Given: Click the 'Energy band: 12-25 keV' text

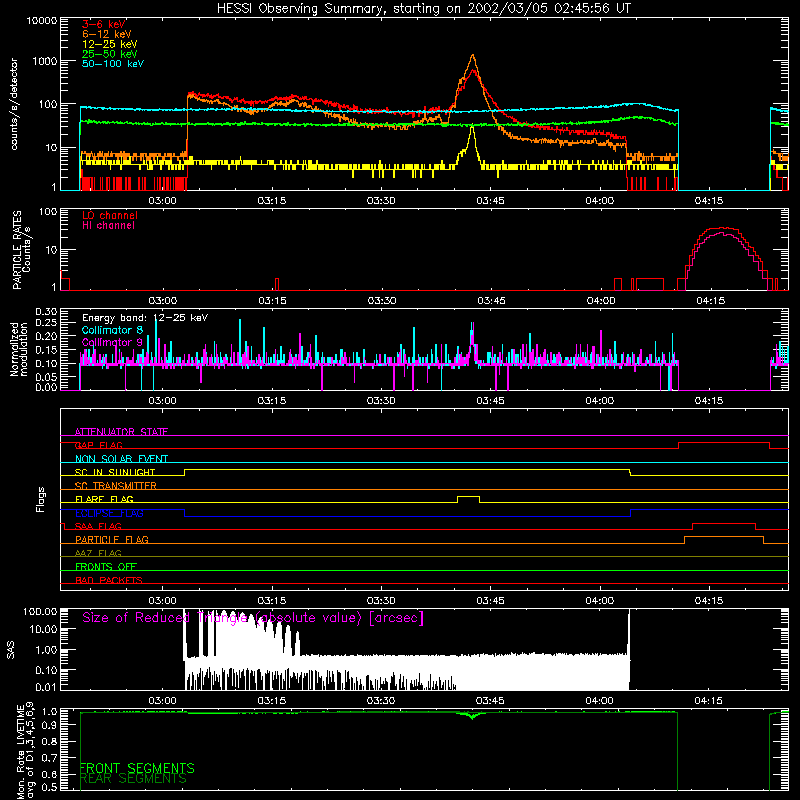Looking at the screenshot, I should click(x=145, y=318).
